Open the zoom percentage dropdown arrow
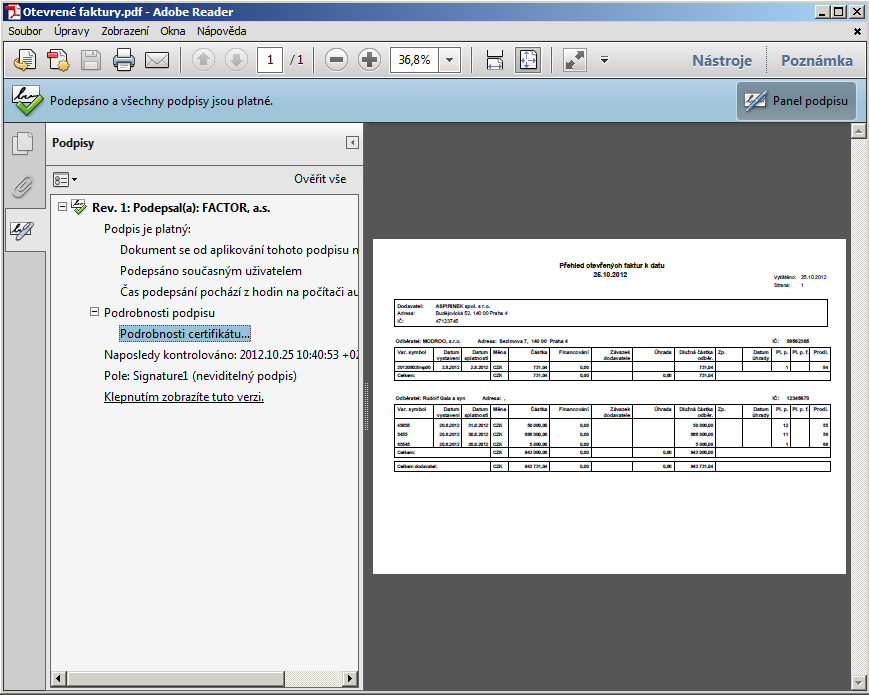This screenshot has width=869, height=695. pos(450,60)
